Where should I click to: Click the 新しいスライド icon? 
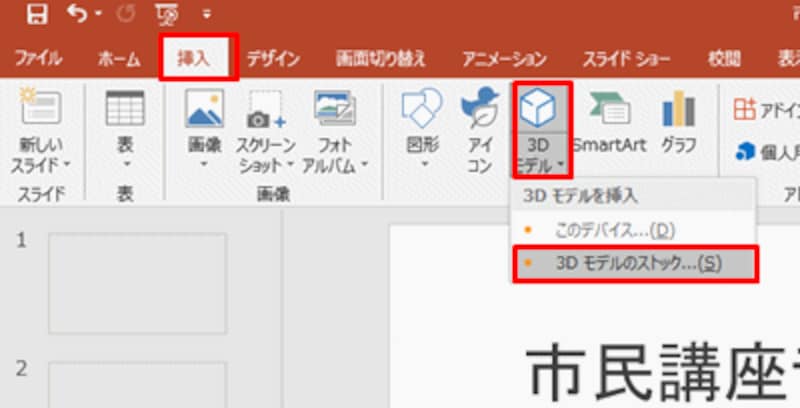point(41,106)
